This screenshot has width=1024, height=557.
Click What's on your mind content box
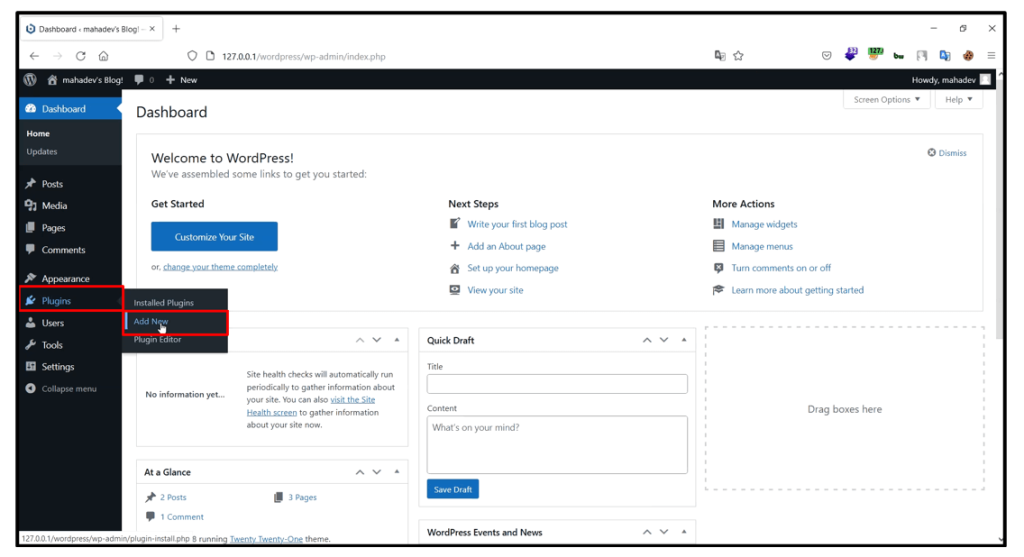(x=557, y=445)
